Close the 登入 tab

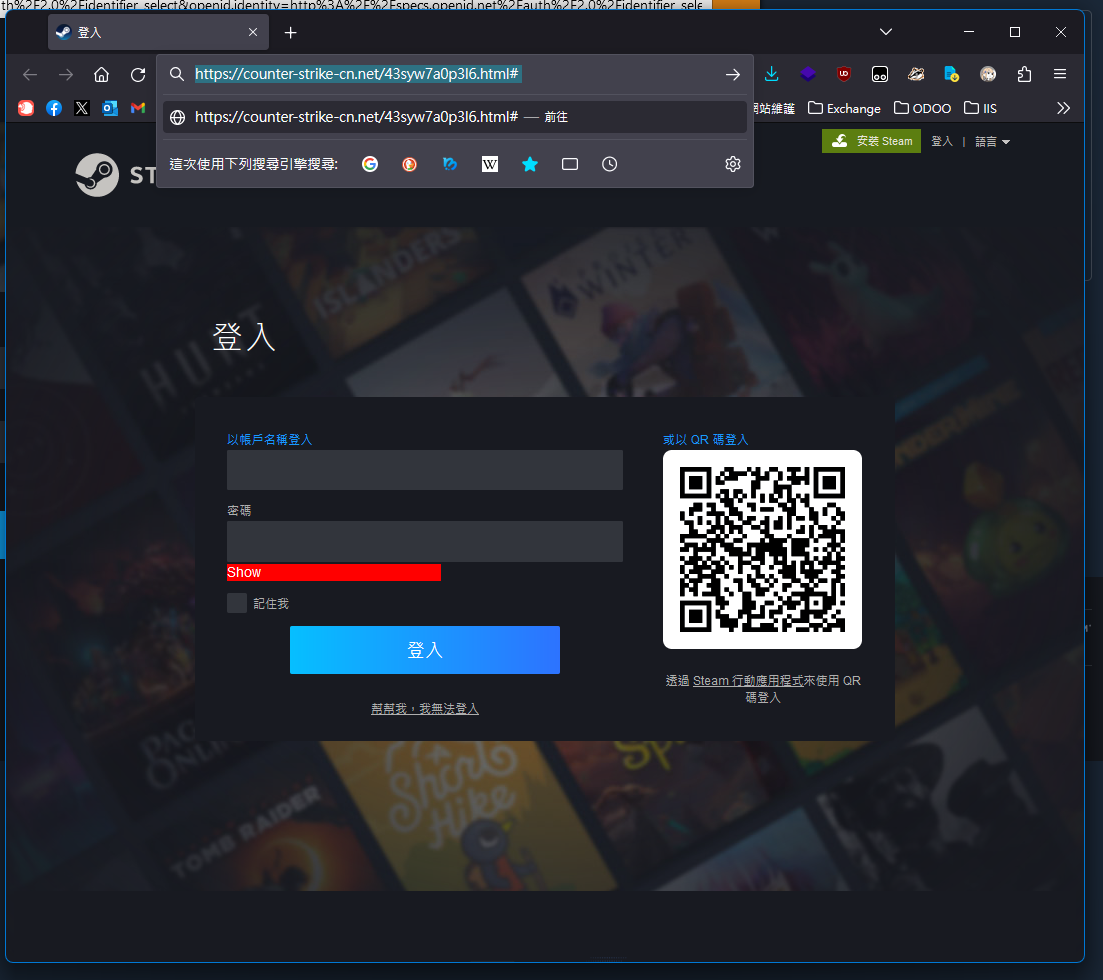pos(253,32)
